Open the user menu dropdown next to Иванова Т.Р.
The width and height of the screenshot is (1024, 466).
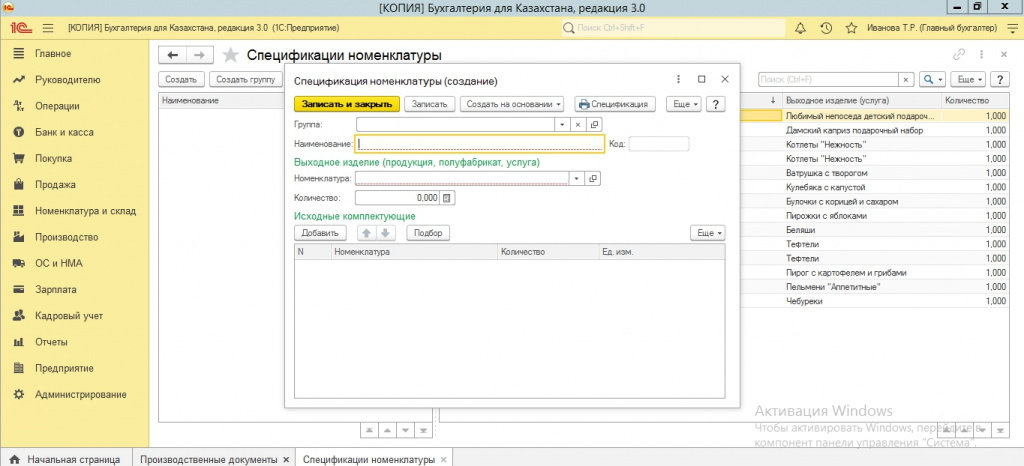(x=1010, y=28)
